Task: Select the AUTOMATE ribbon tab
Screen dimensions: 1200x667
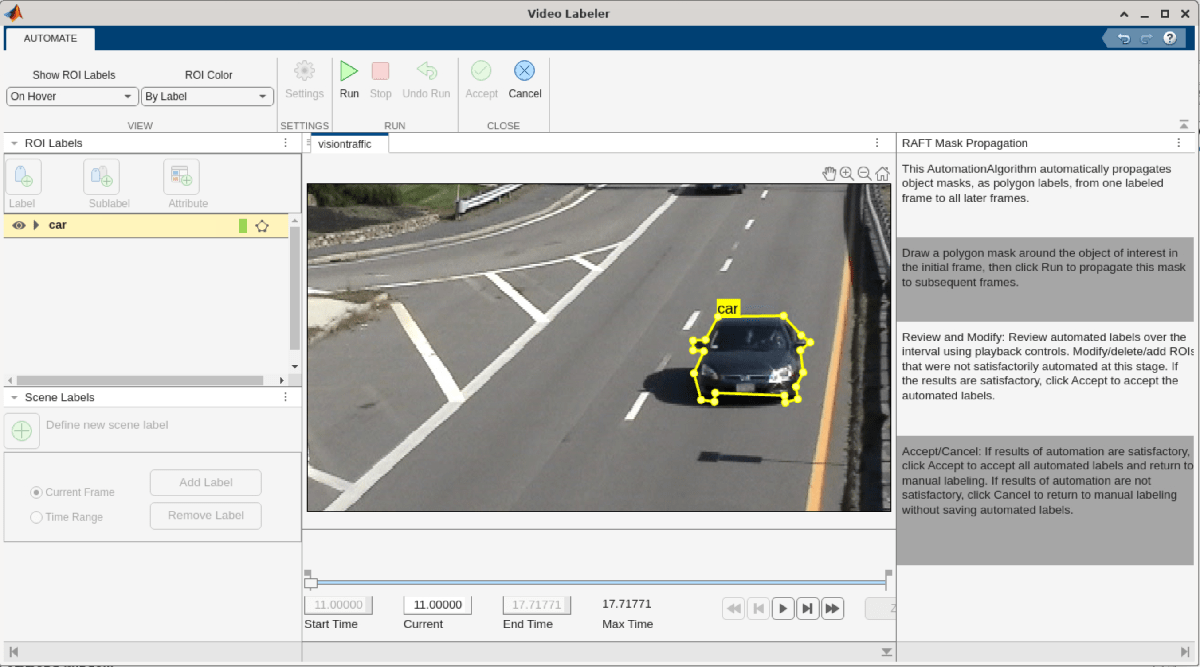Action: point(50,38)
